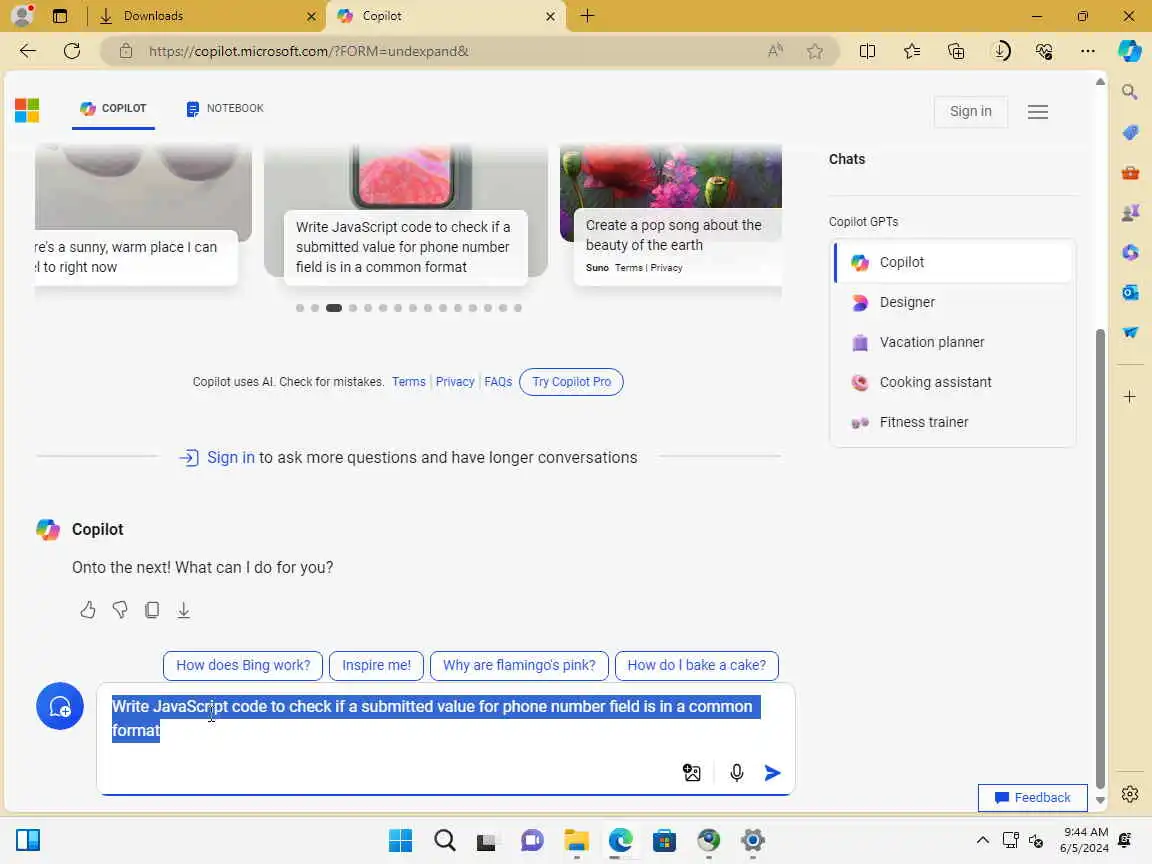Open sidebar settings gear icon
Image resolution: width=1152 pixels, height=864 pixels.
(x=1130, y=794)
